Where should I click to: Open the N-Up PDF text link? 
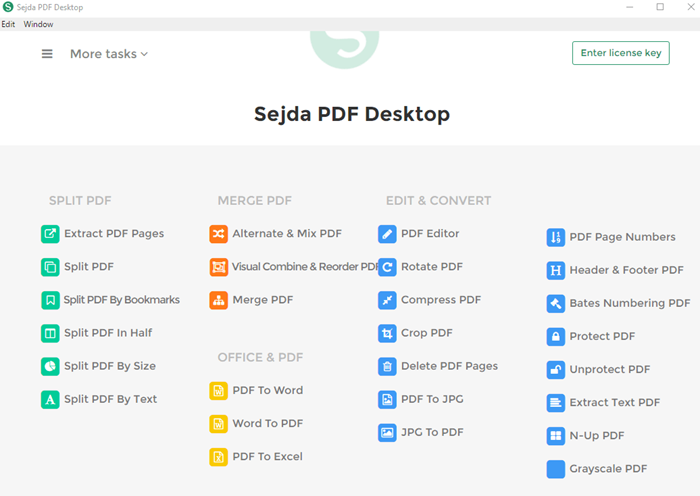[x=597, y=435]
